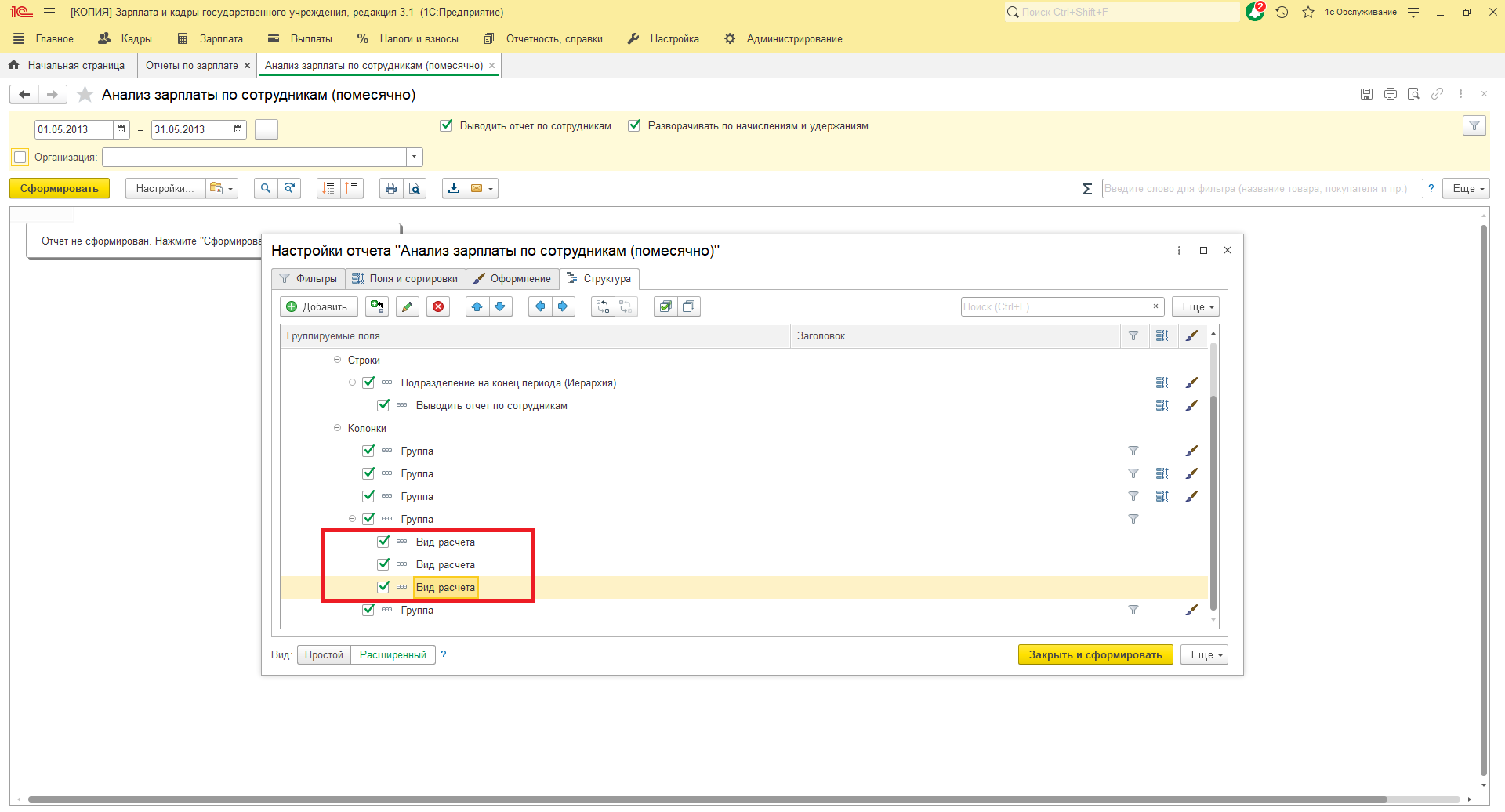Open print preview of the report
Viewport: 1505px width, 812px height.
415,188
